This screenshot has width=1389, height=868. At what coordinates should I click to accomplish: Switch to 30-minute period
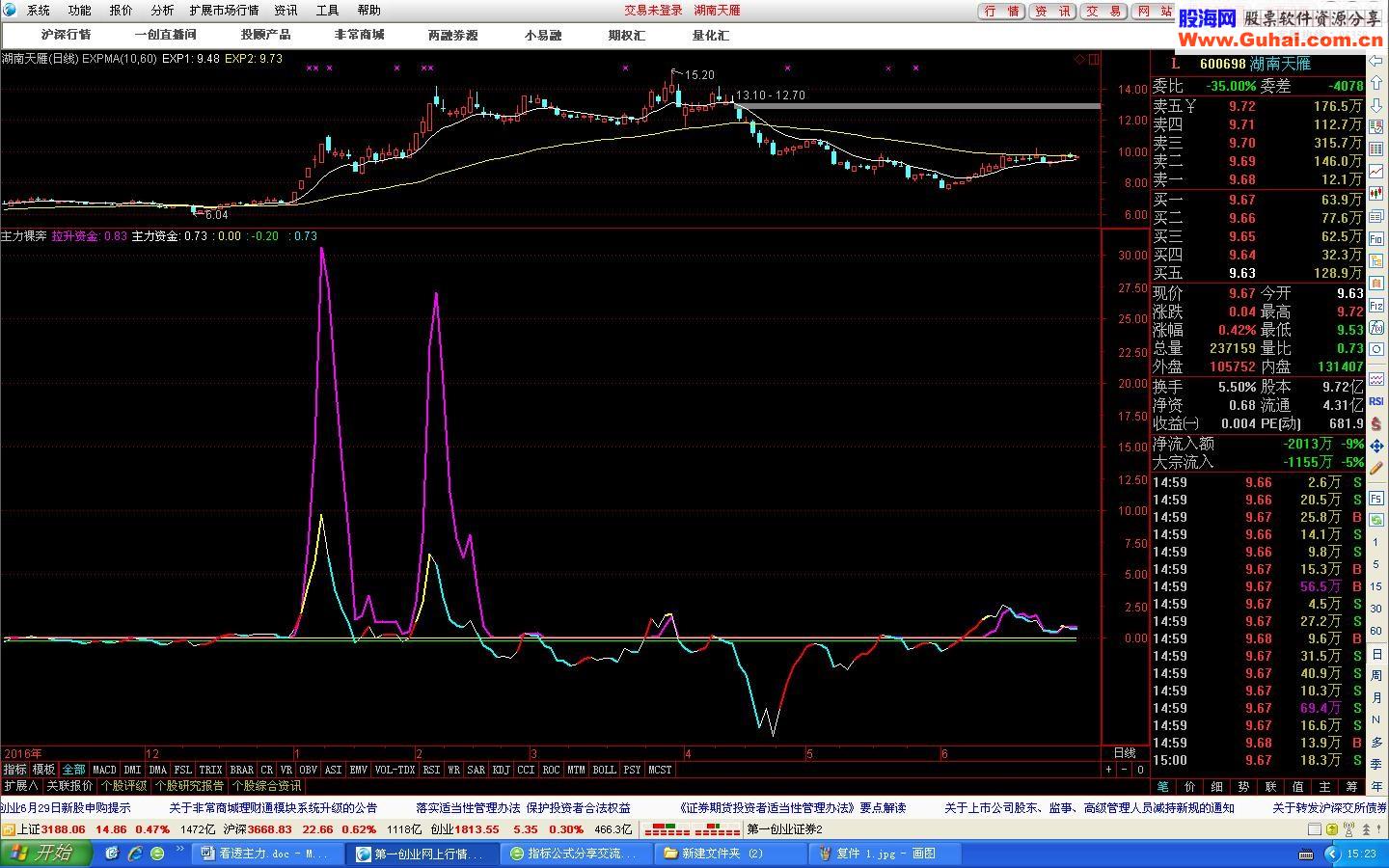pyautogui.click(x=1376, y=609)
